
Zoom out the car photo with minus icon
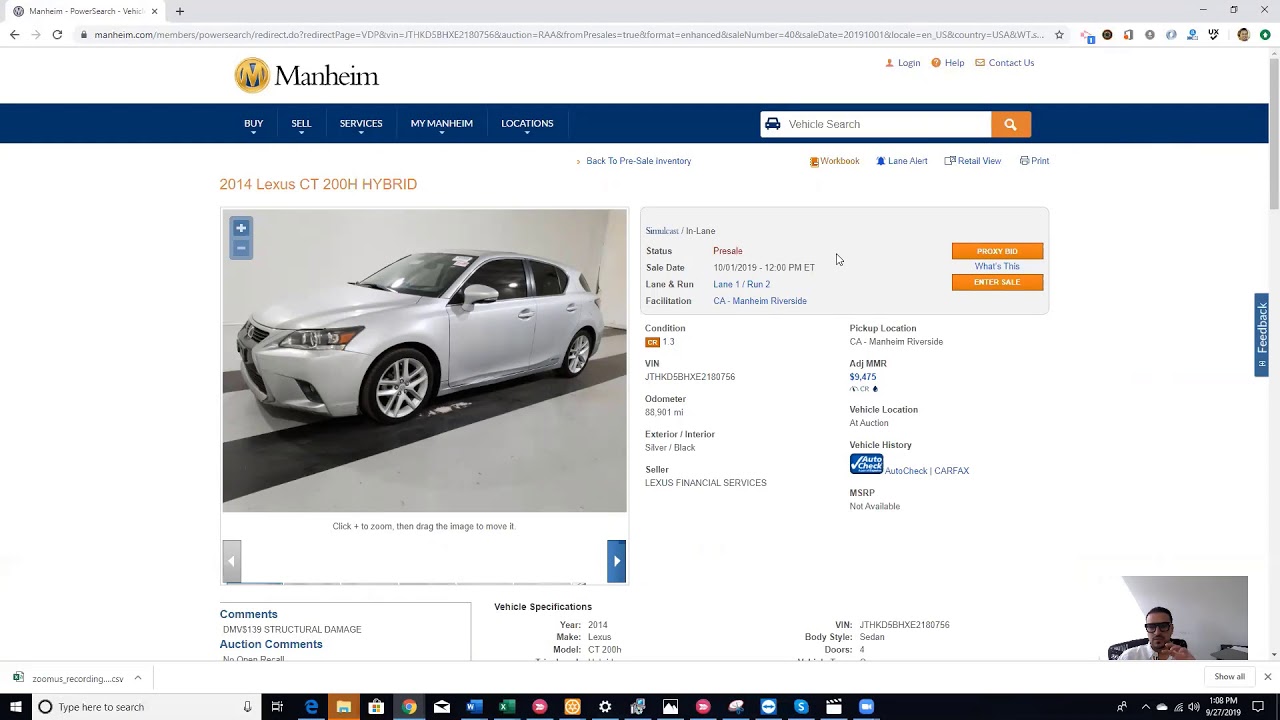coord(241,248)
